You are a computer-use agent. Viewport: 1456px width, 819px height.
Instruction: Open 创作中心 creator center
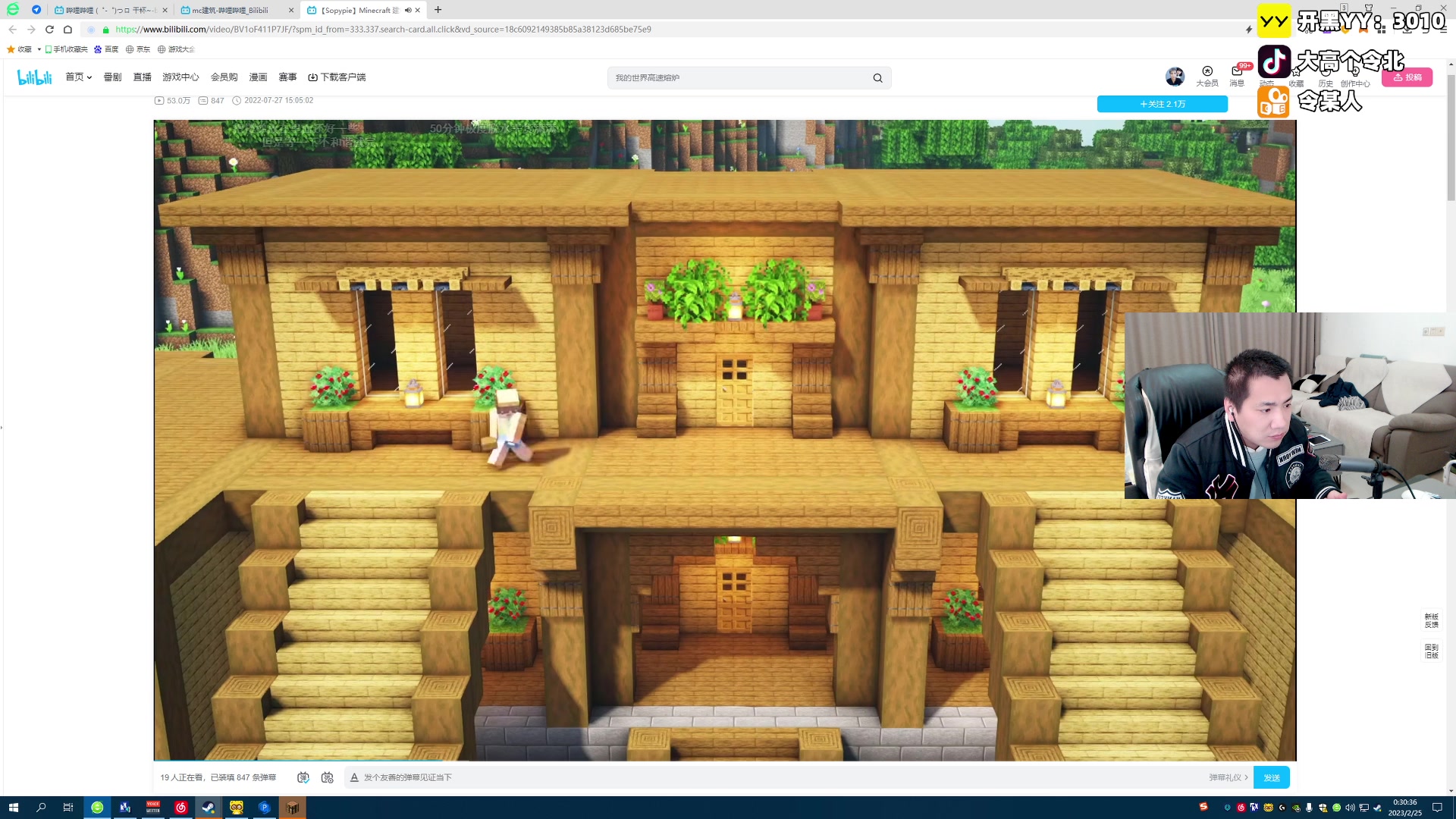point(1355,83)
